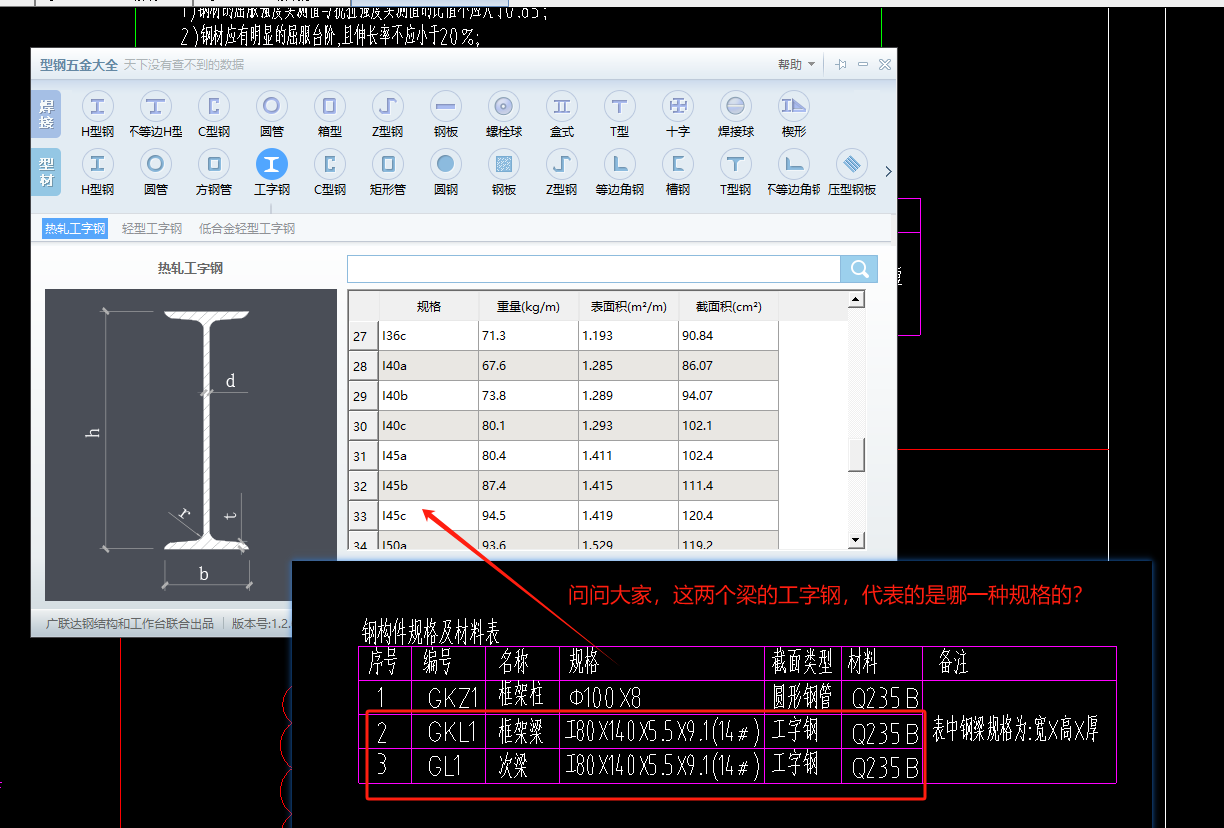Click 截面积(cm²) column header

728,307
